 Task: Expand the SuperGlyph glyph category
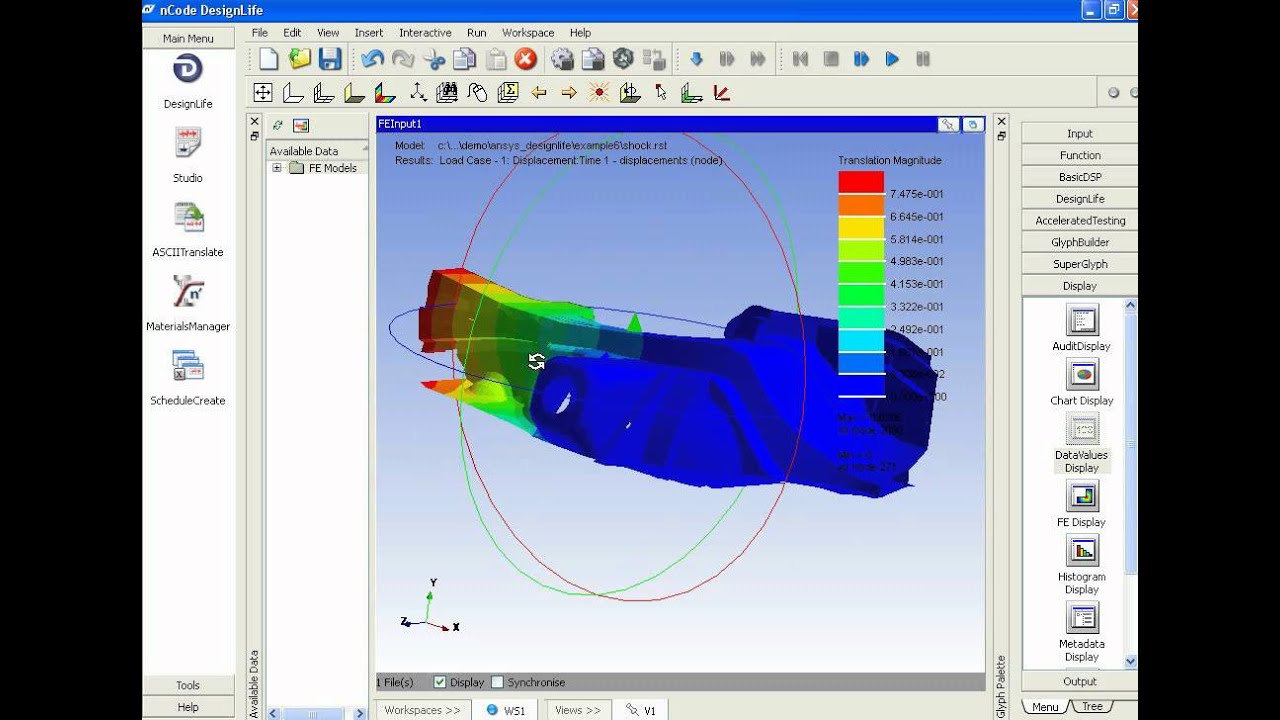1079,264
